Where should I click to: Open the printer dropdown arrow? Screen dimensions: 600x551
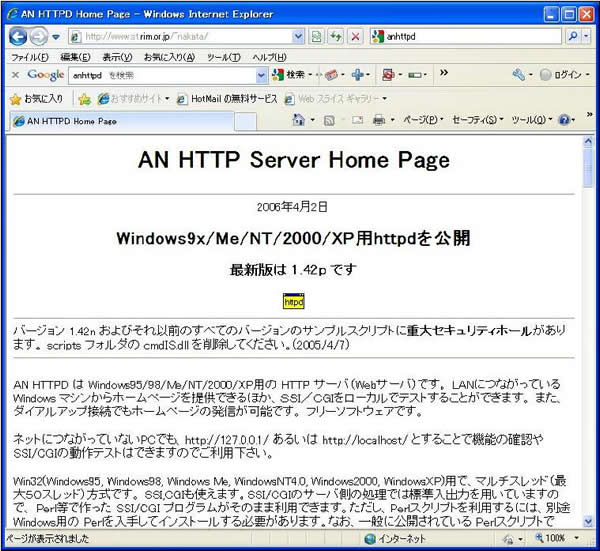393,120
